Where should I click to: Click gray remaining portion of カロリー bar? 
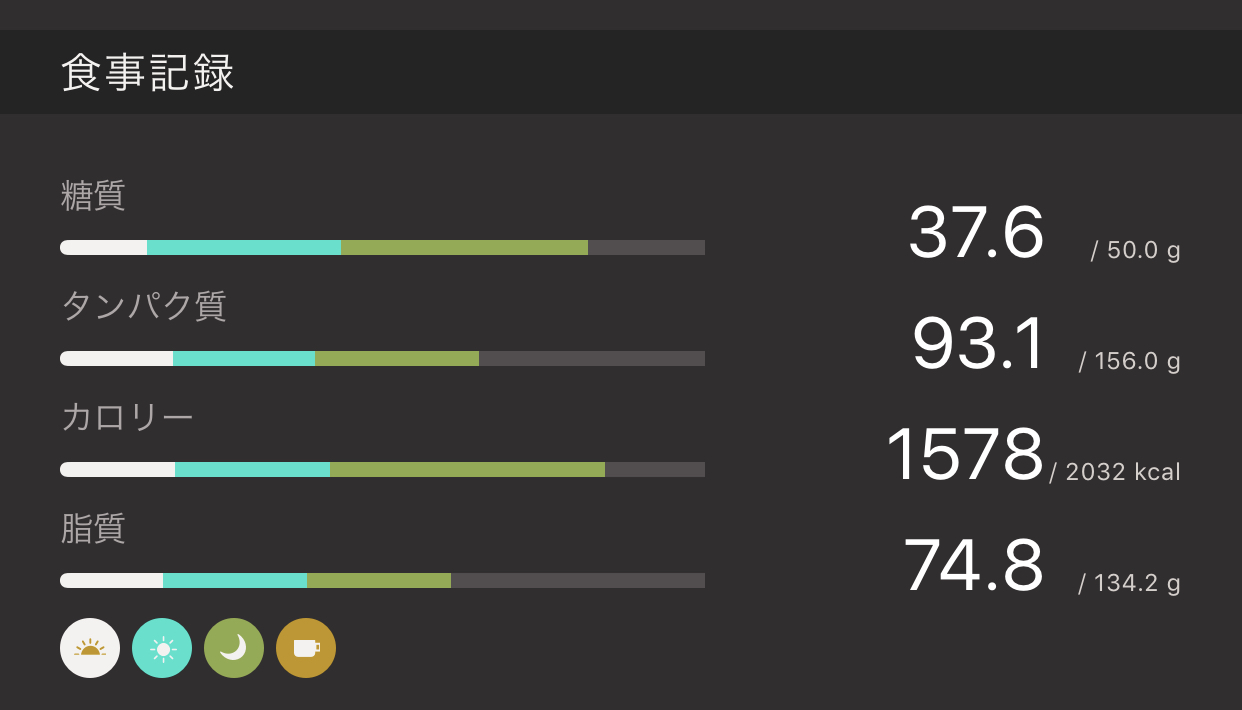(655, 470)
